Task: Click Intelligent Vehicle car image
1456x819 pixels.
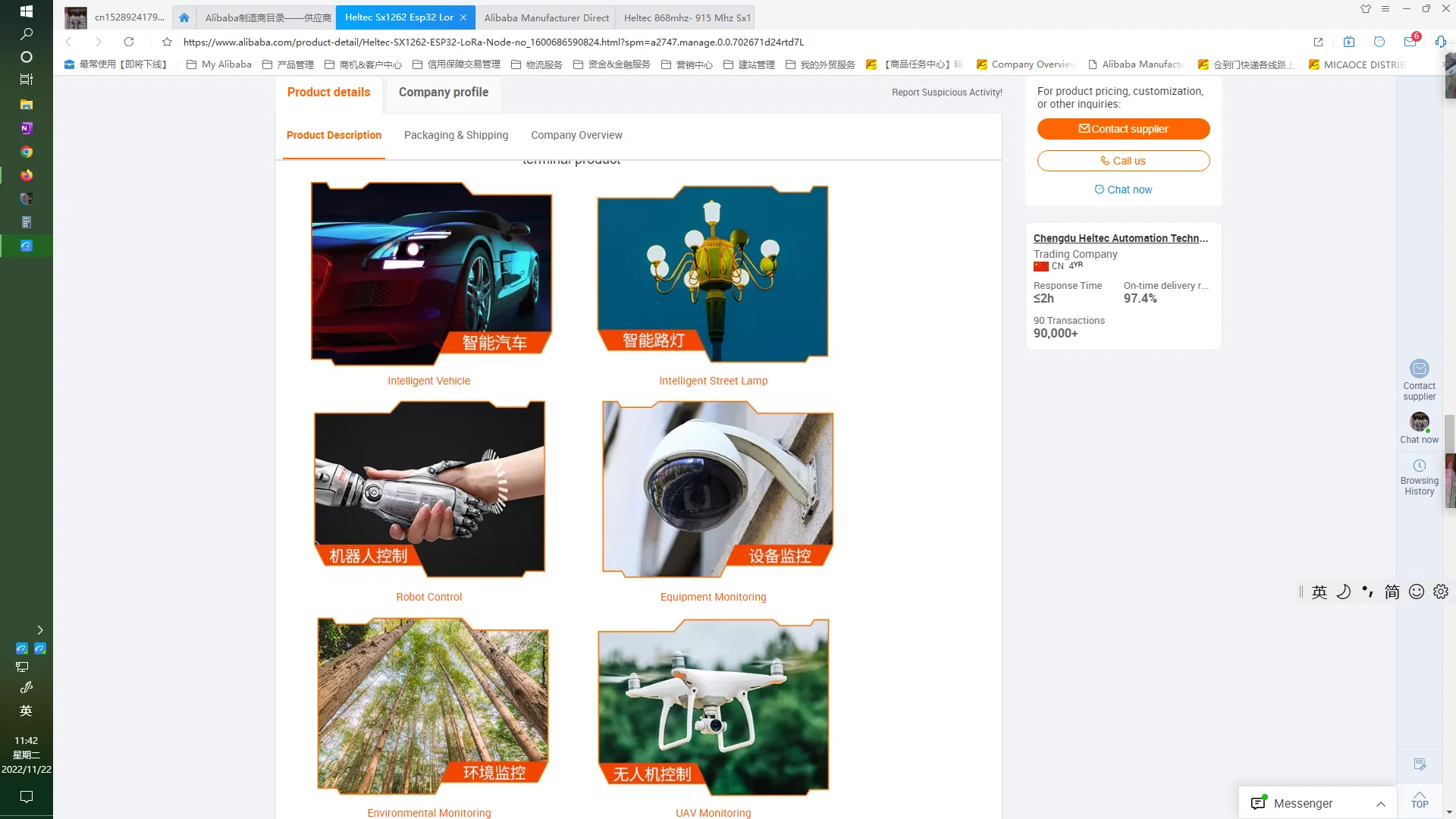Action: point(431,273)
